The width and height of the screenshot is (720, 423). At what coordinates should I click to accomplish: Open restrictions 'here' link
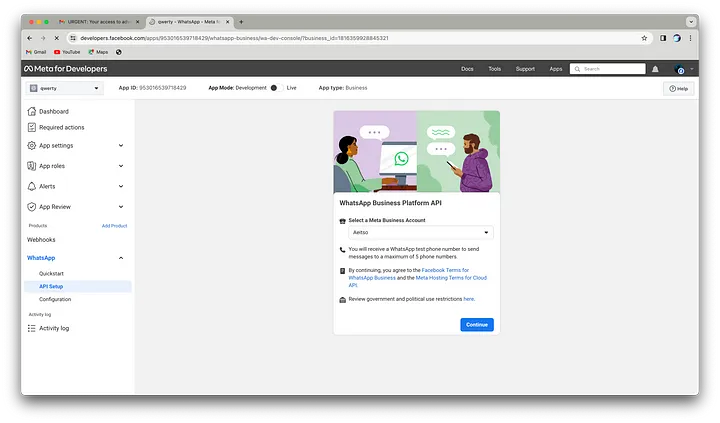pos(468,299)
